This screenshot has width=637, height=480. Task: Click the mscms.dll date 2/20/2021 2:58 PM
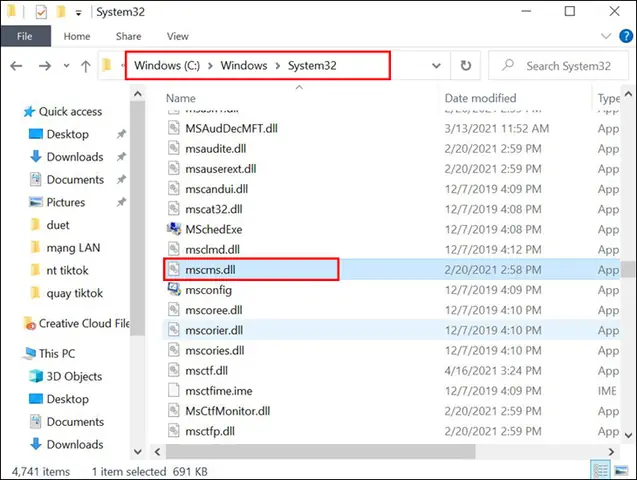[493, 270]
